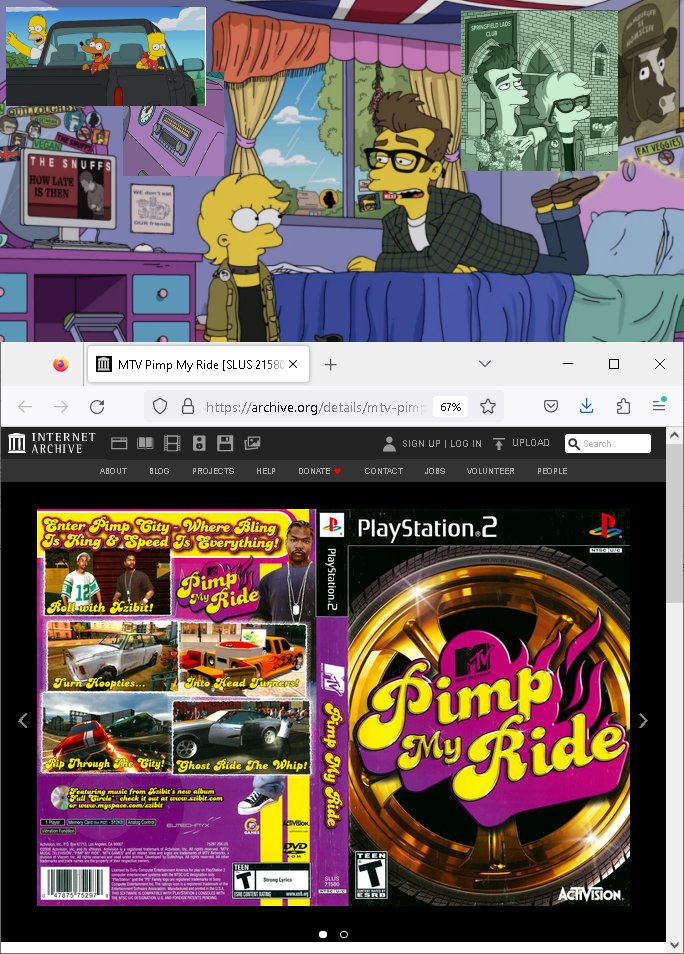
Task: Open the Software floppy disk icon
Action: [225, 443]
